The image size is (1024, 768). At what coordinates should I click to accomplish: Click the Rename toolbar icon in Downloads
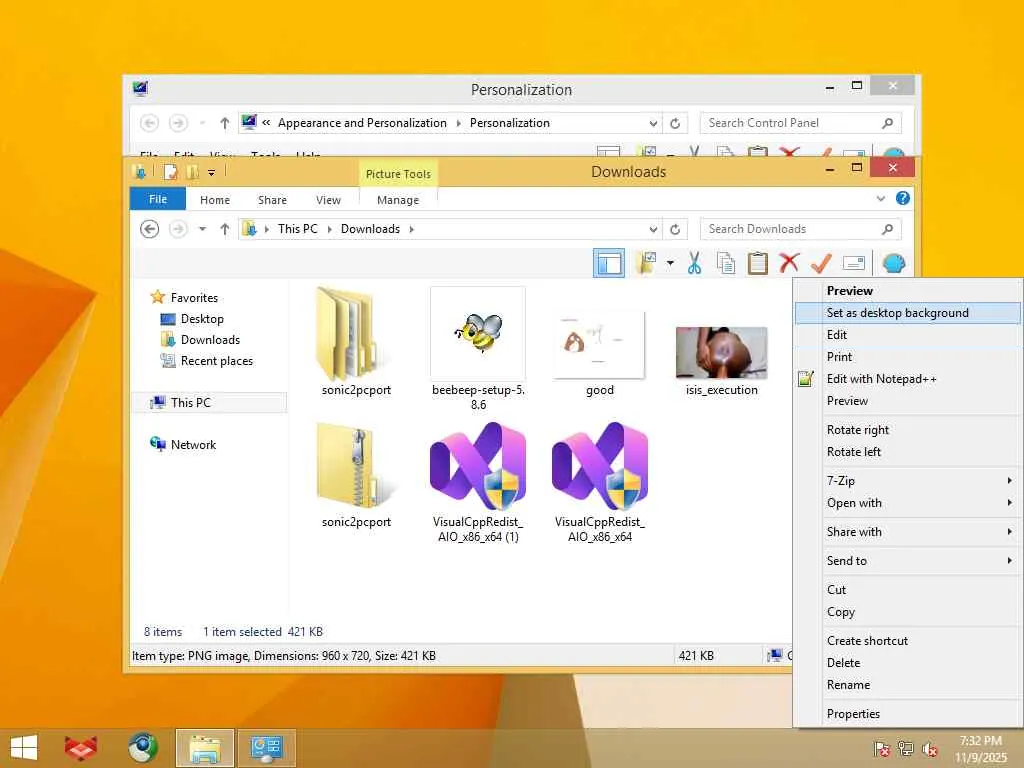854,263
